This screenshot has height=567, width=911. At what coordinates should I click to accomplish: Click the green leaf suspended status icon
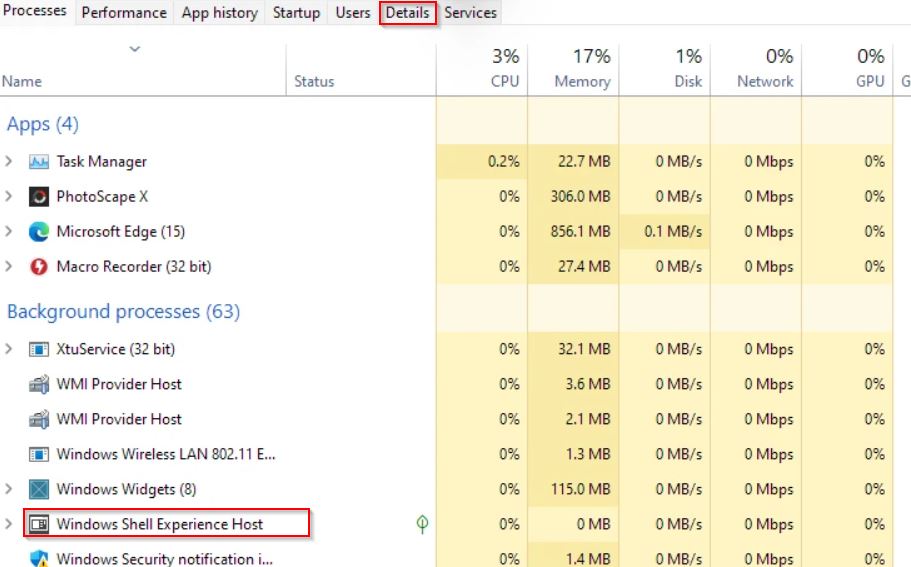[422, 524]
